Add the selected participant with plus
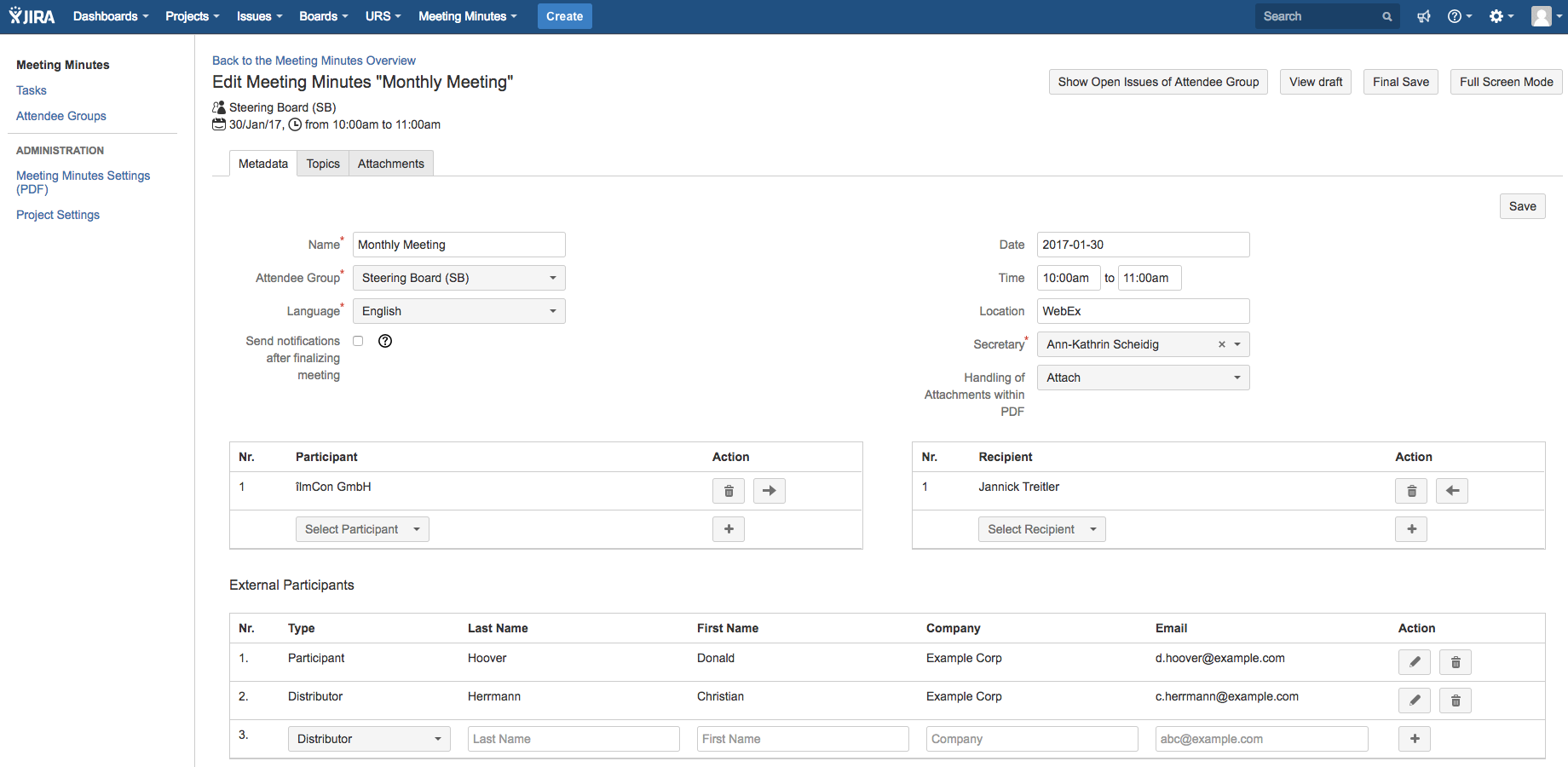Screen dimensions: 1568x767 coord(729,529)
